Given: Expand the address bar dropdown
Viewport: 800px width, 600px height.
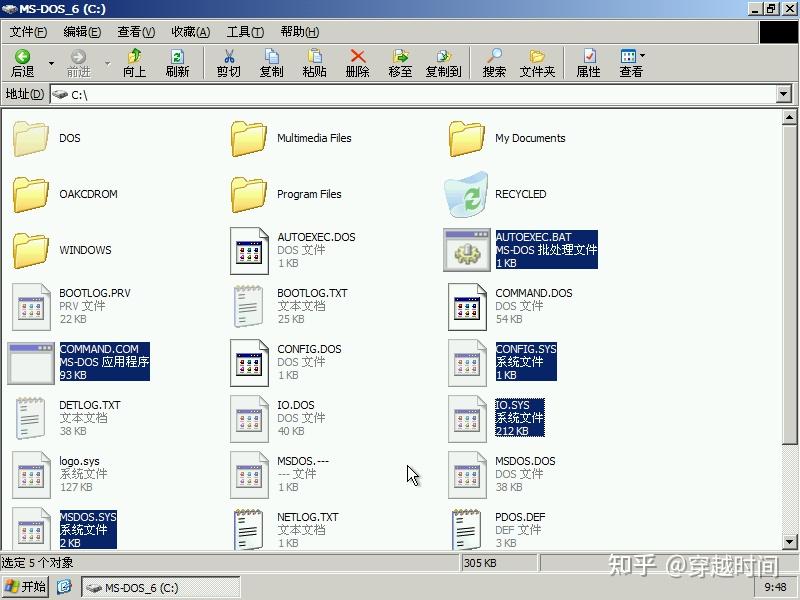Looking at the screenshot, I should tap(784, 94).
